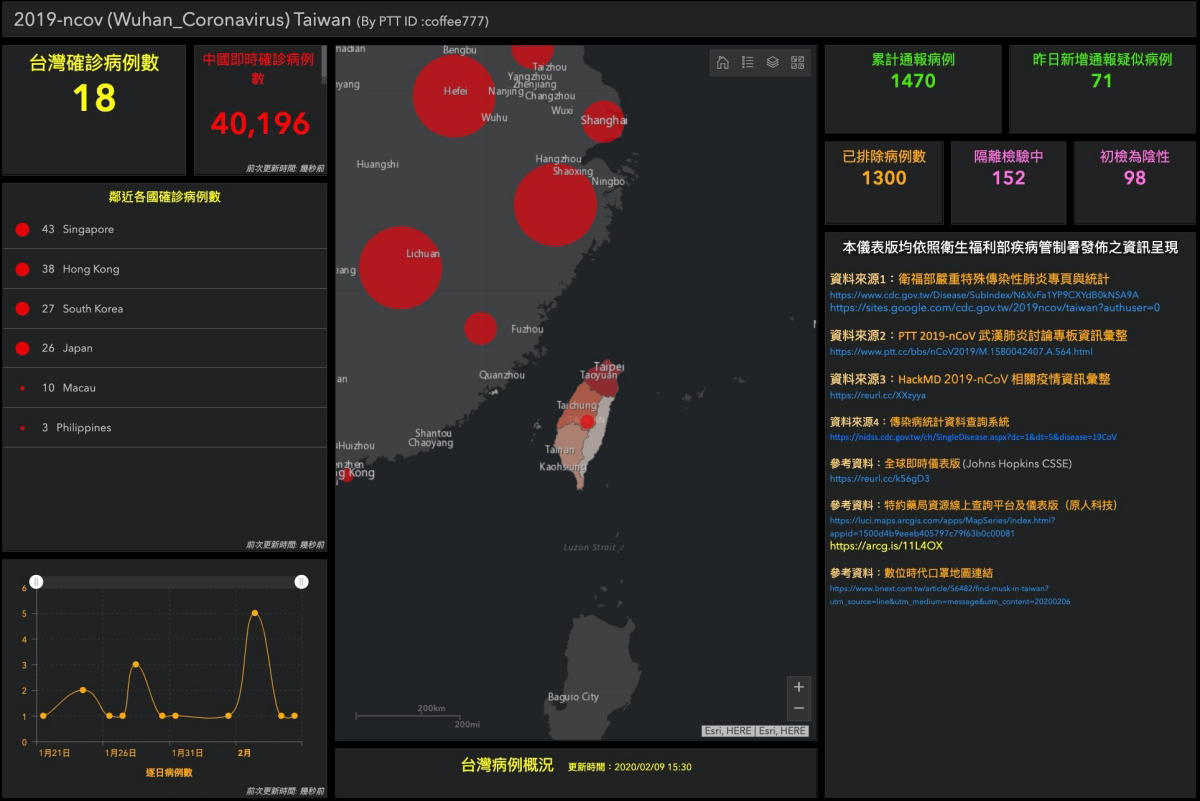Open the basemap gallery icon
Screen dimensions: 1200x801
coord(797,62)
